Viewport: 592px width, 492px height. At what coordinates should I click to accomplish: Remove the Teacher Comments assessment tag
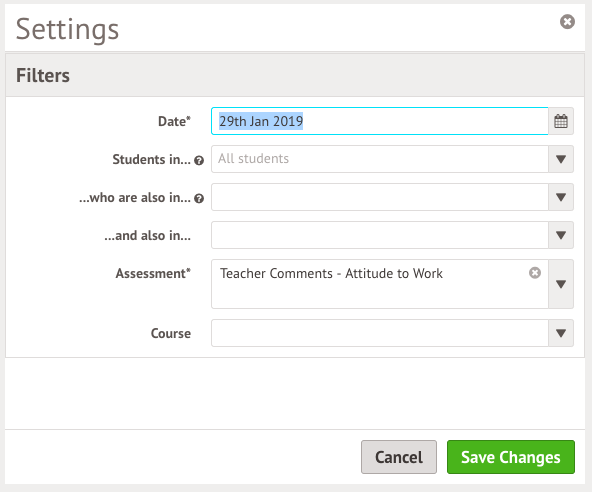(x=535, y=273)
